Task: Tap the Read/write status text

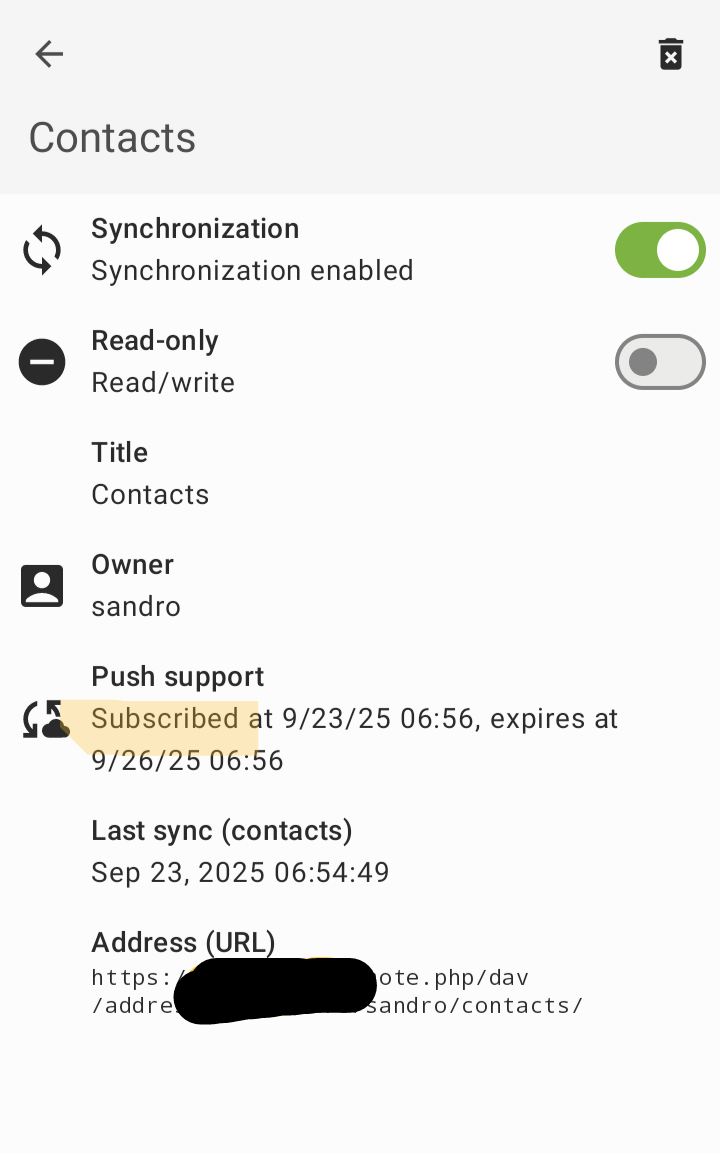Action: 163,383
